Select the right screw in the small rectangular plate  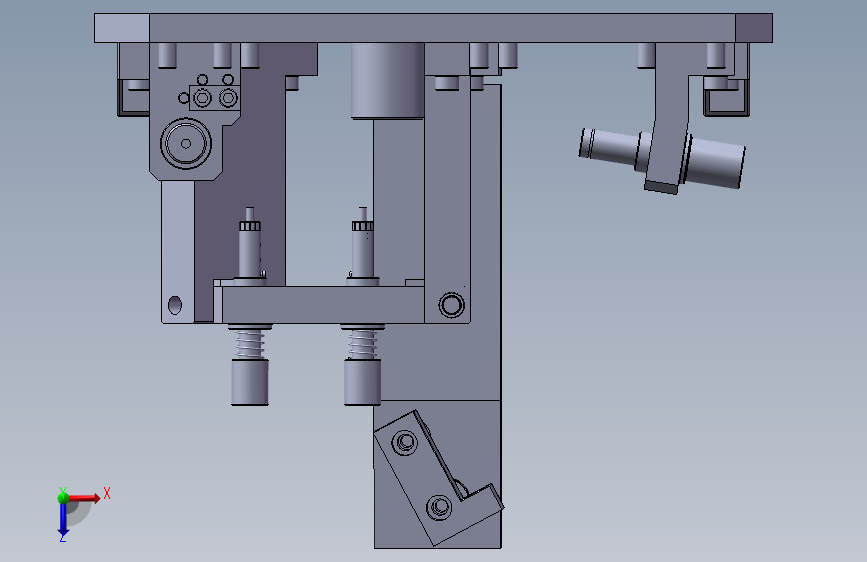pos(228,98)
